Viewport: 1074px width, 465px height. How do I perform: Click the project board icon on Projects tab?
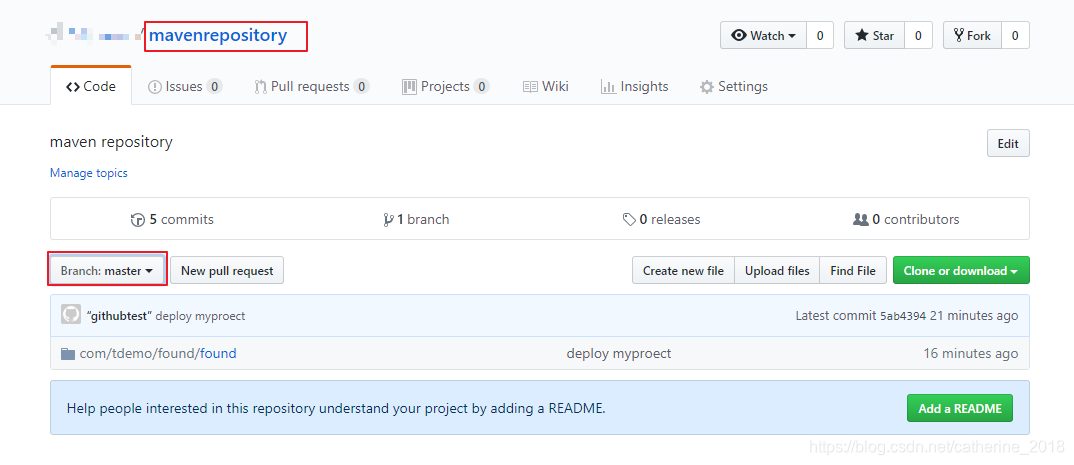click(410, 86)
